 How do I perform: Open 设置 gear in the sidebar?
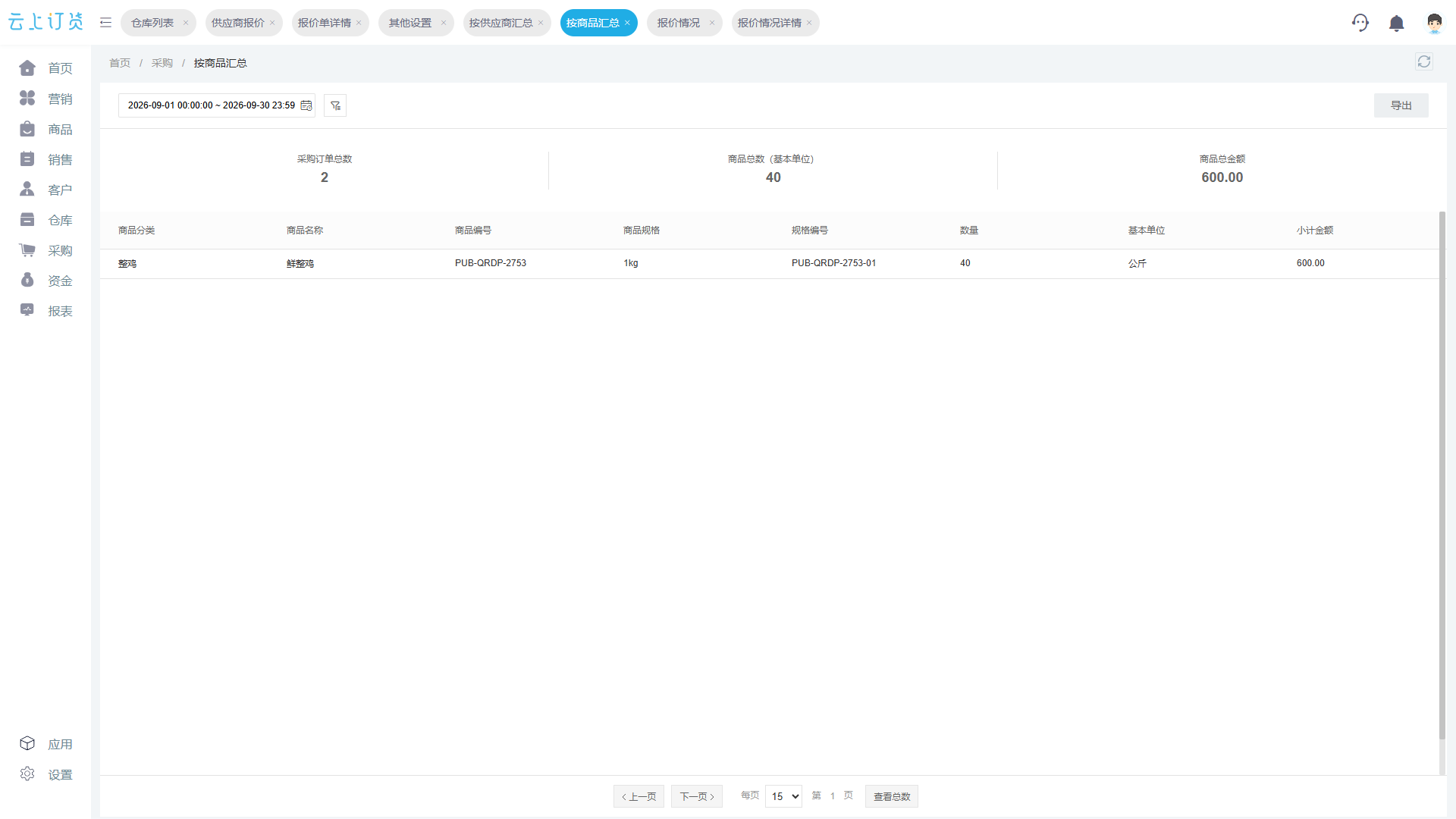pyautogui.click(x=45, y=774)
